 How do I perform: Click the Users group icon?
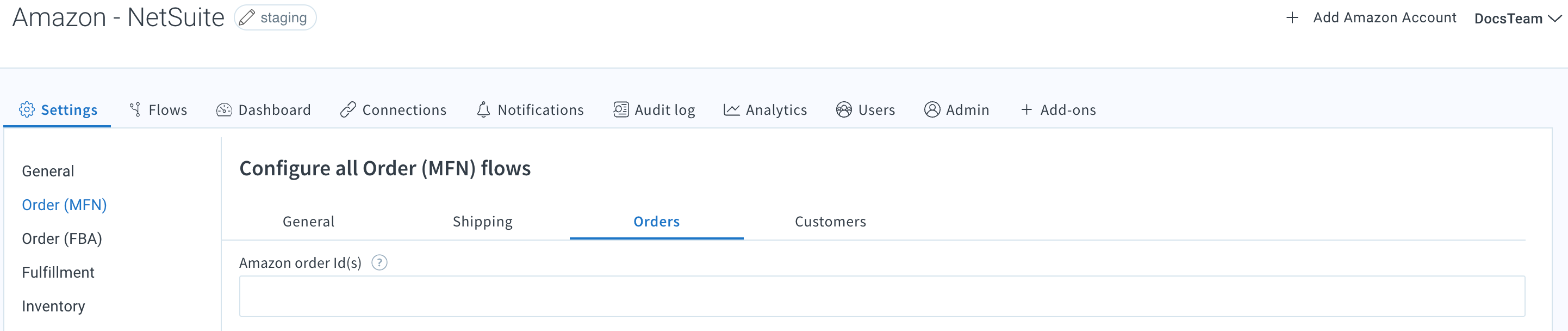[x=844, y=110]
